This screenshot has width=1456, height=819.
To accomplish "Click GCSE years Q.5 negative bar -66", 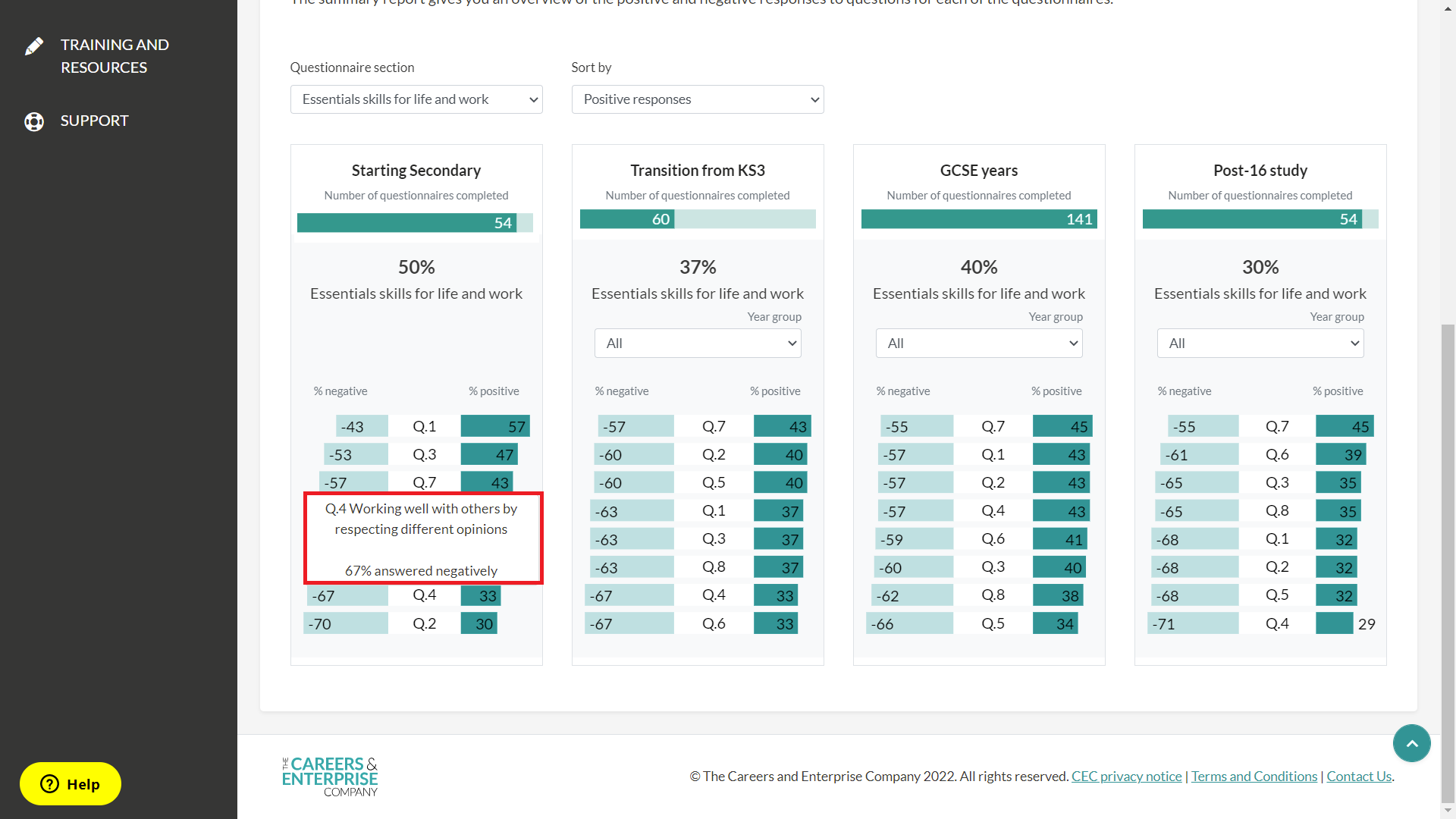I will [910, 623].
